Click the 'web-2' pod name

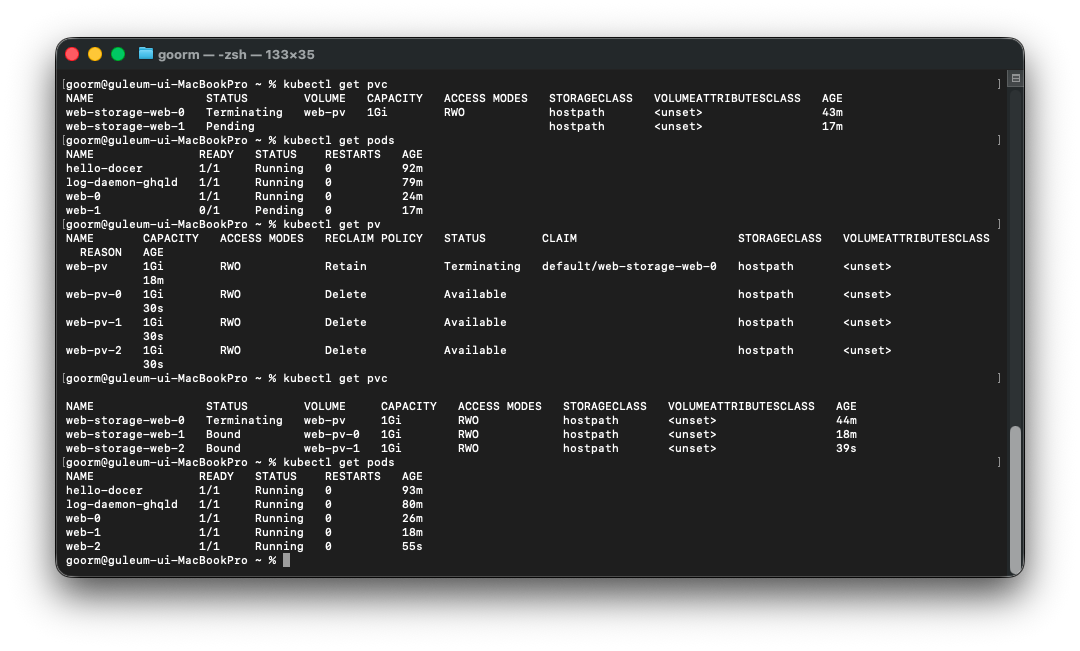point(83,546)
